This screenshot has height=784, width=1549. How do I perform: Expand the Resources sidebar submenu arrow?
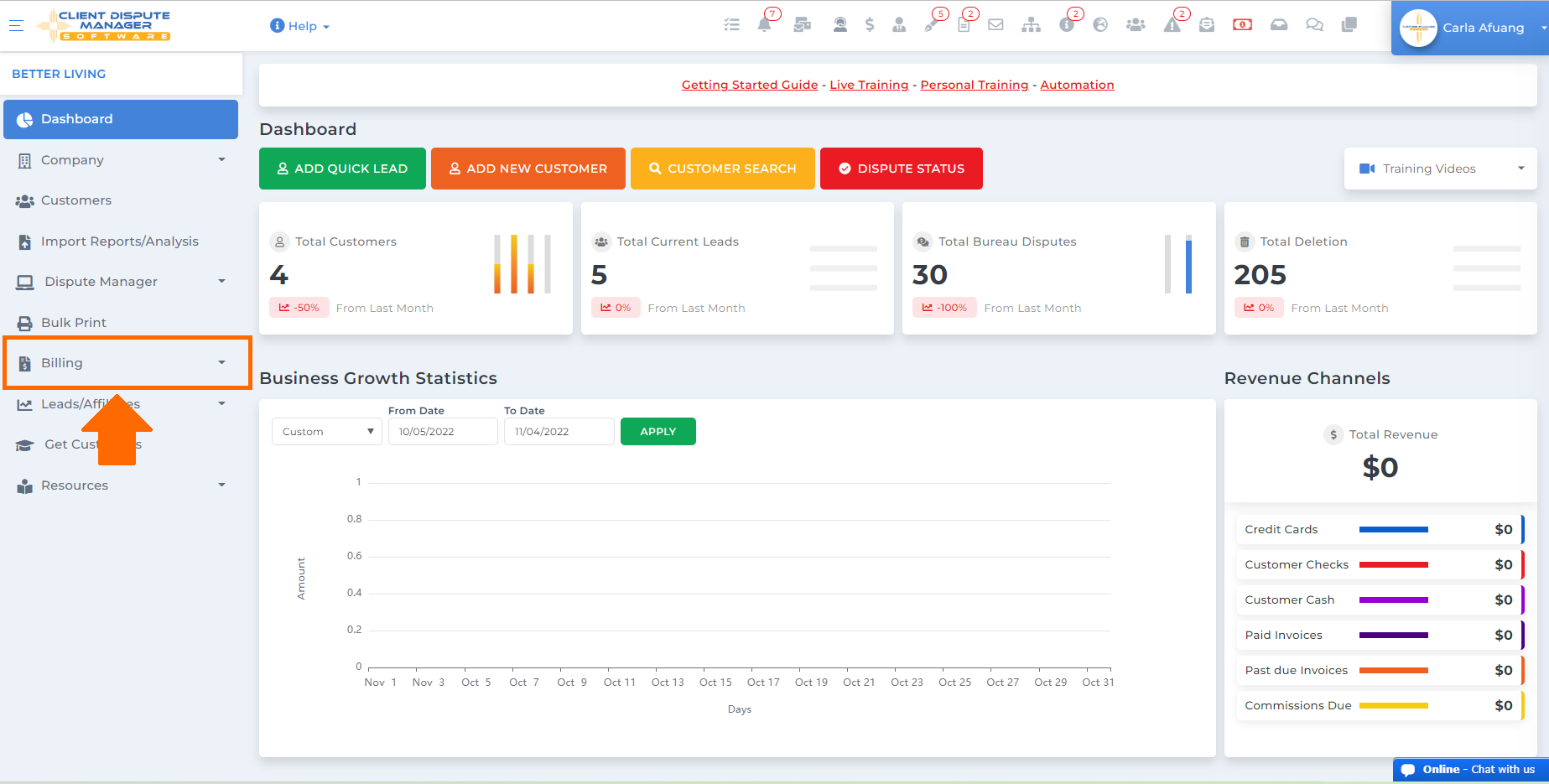221,485
